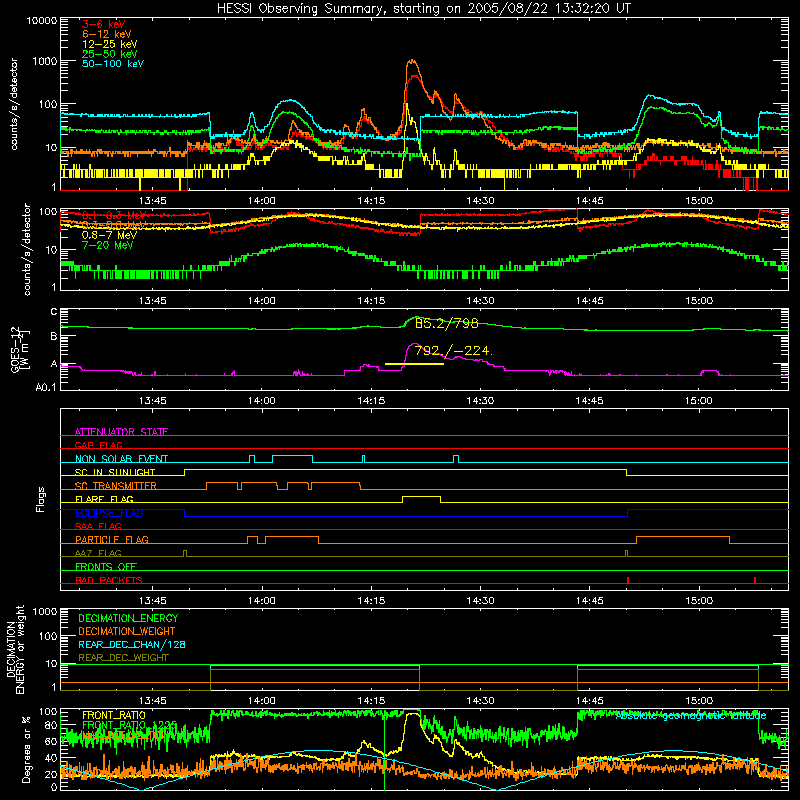Click the DECIMATION_WEIGHT legend label
Image resolution: width=800 pixels, height=800 pixels.
pyautogui.click(x=127, y=631)
